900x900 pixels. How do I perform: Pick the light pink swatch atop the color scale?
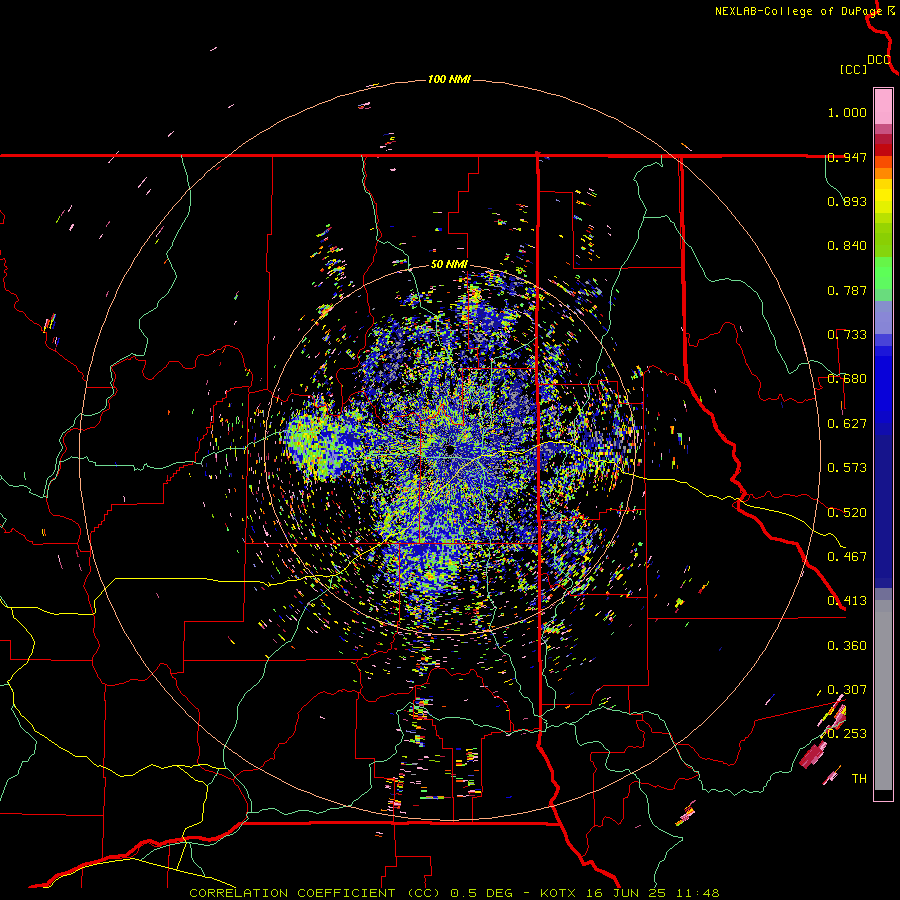[x=883, y=106]
